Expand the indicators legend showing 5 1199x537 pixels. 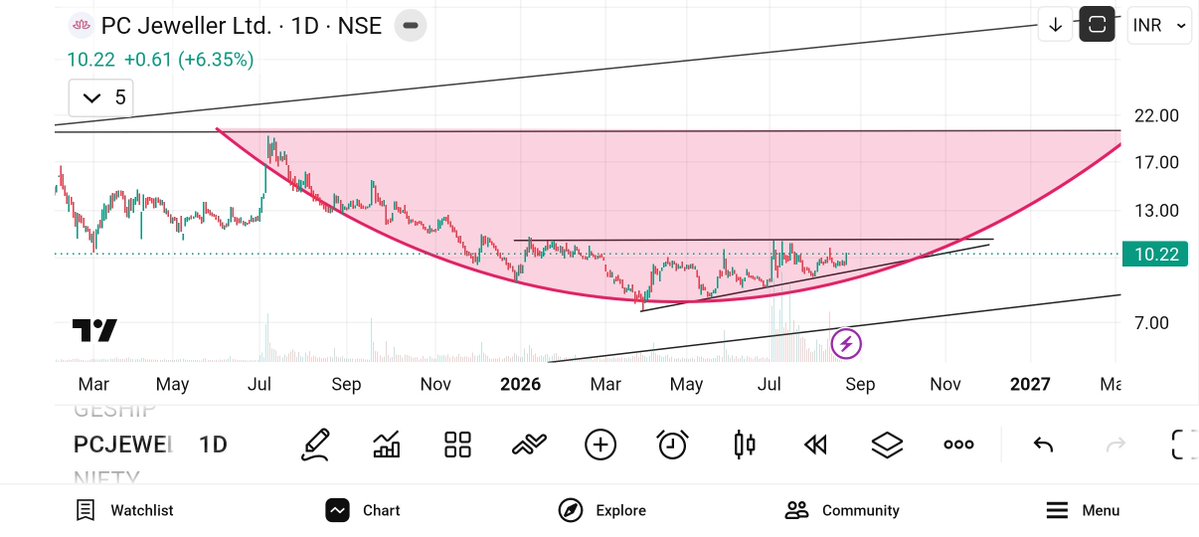(x=101, y=98)
